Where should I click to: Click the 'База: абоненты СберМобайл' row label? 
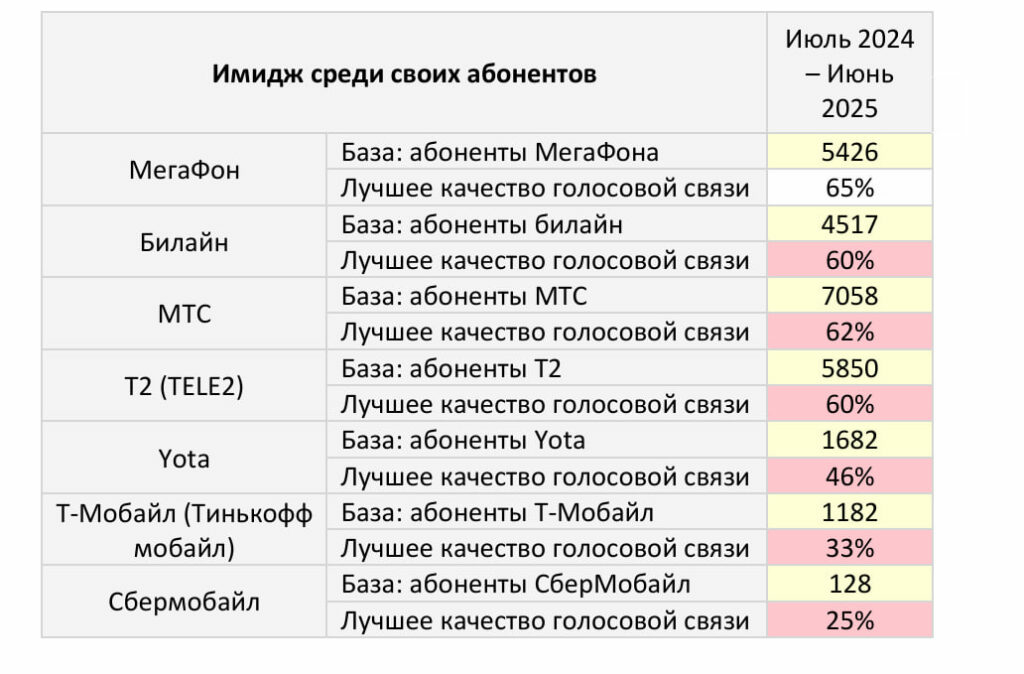click(516, 584)
